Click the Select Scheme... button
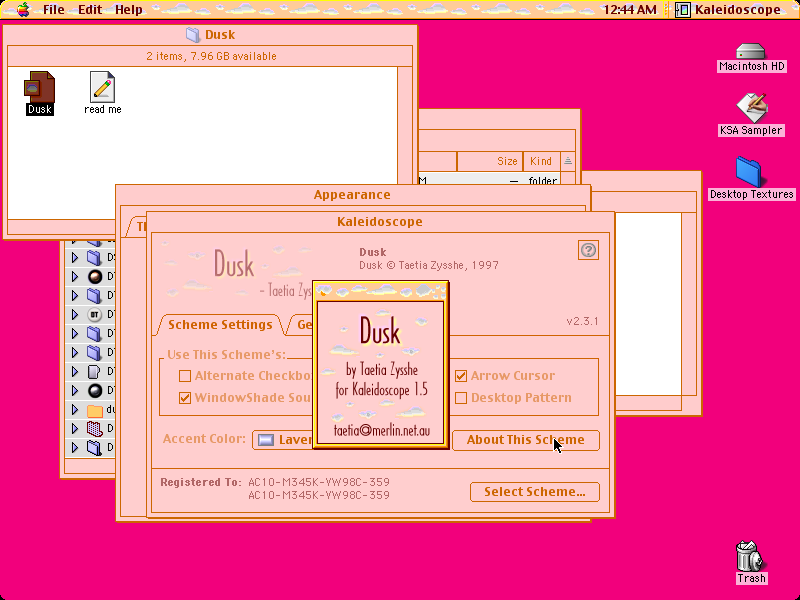Viewport: 800px width, 600px height. (535, 492)
